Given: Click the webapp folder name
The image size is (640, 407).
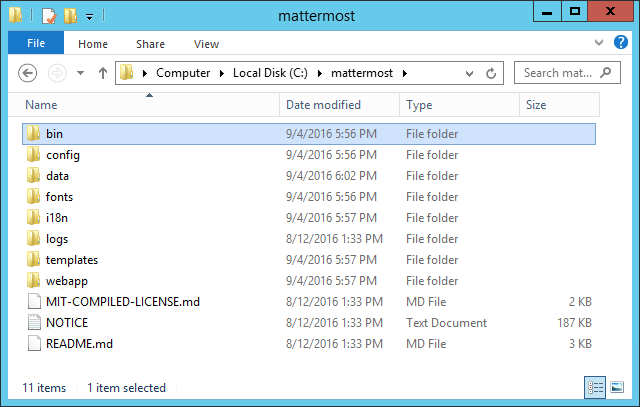Looking at the screenshot, I should (x=67, y=281).
